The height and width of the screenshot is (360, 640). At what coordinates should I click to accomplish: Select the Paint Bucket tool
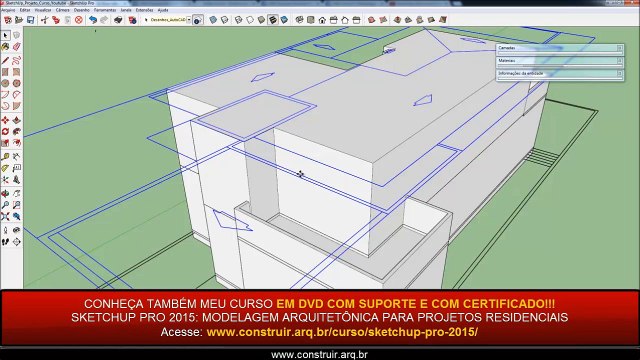point(5,47)
